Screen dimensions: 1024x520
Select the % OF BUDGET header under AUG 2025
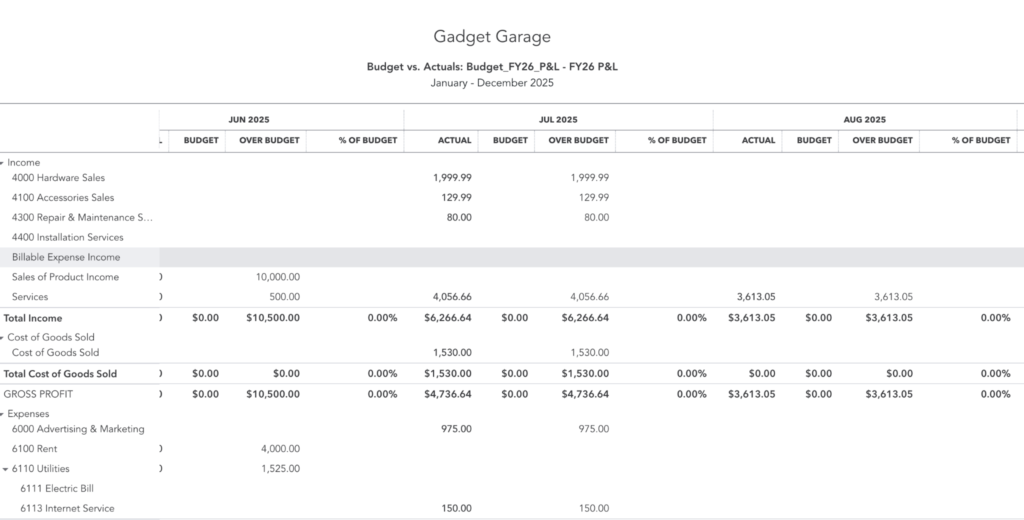[981, 140]
